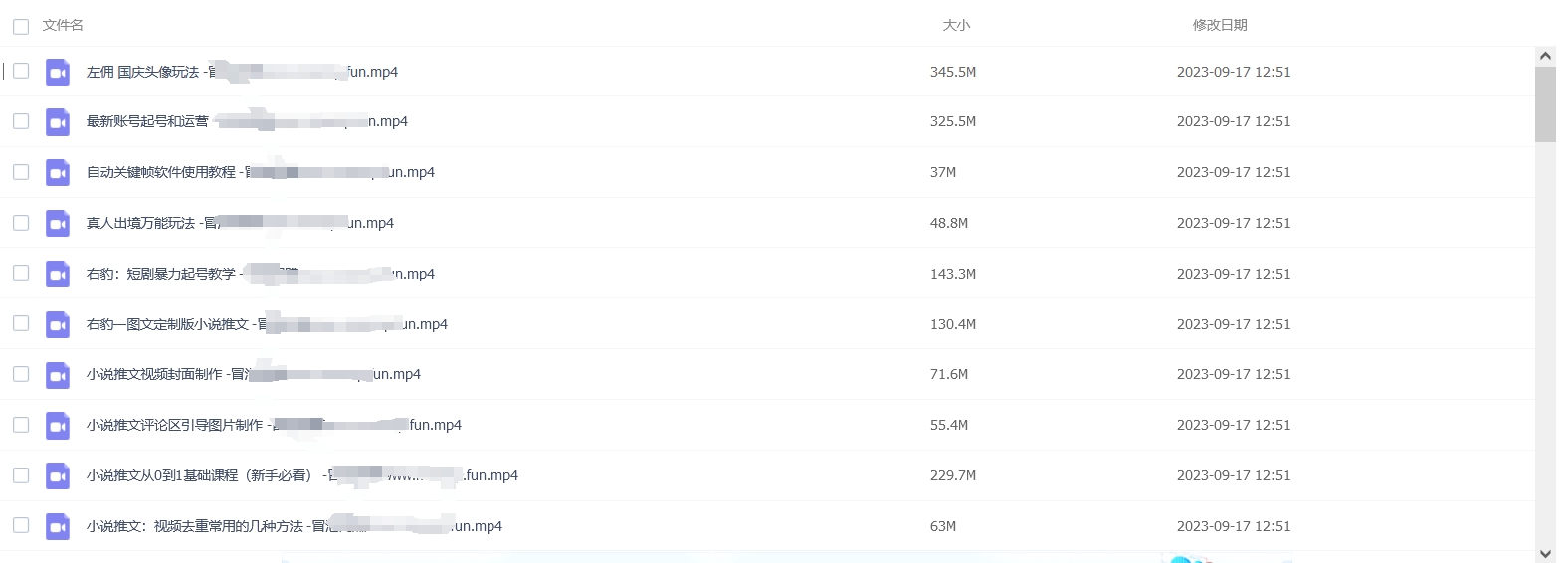Click video icon for 右豹—图文定制版小说推文
This screenshot has width=1568, height=563.
(x=58, y=324)
